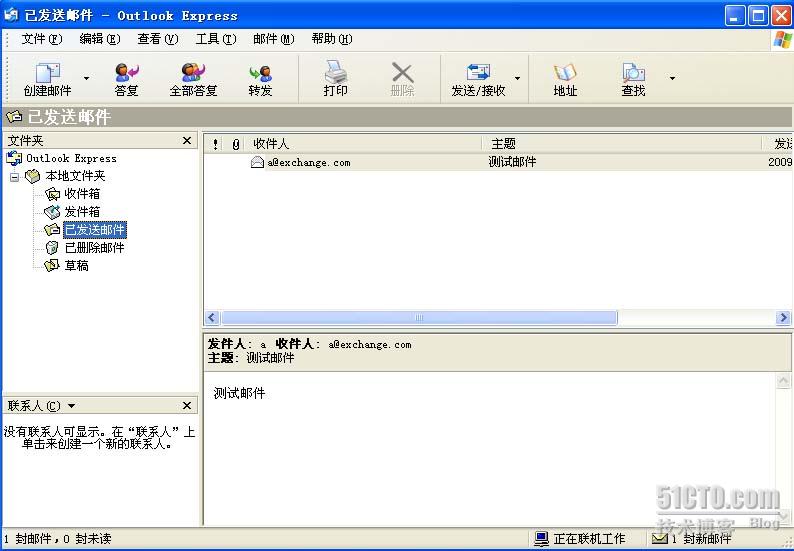
Task: Open the 收件箱 (Inbox) folder
Action: [82, 194]
